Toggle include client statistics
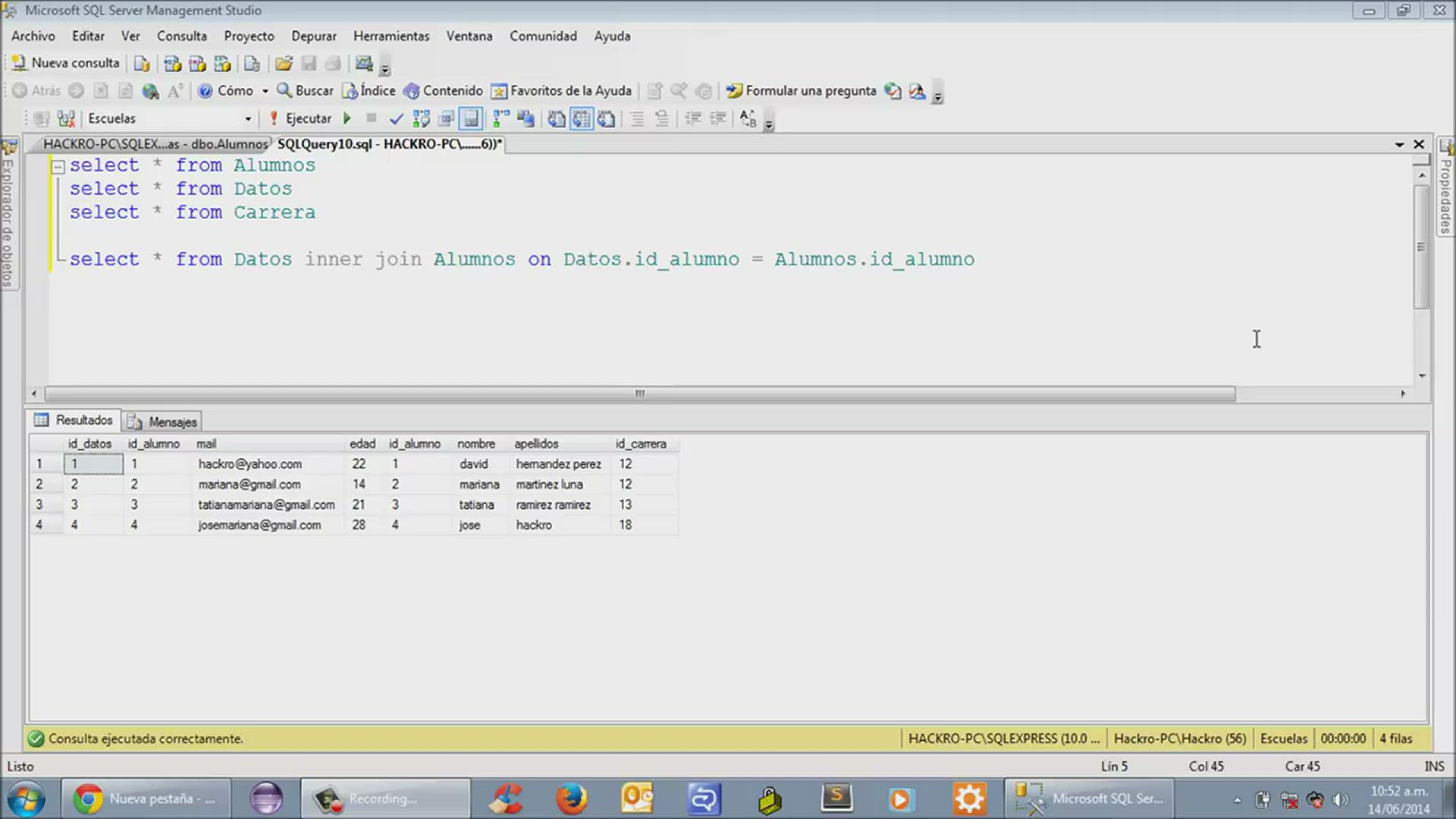The height and width of the screenshot is (819, 1456). pos(526,118)
